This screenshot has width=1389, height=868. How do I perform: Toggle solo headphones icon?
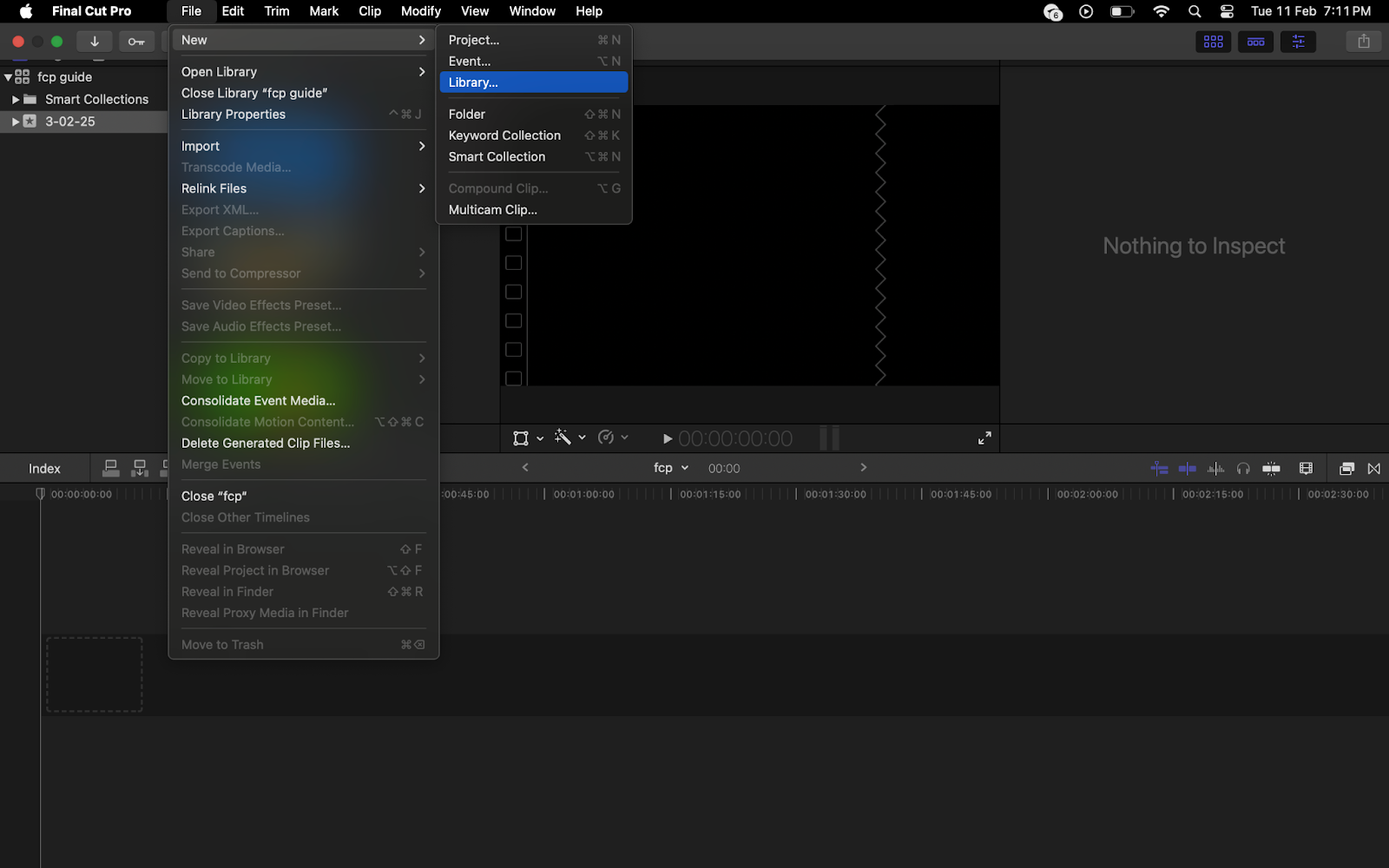pos(1243,469)
